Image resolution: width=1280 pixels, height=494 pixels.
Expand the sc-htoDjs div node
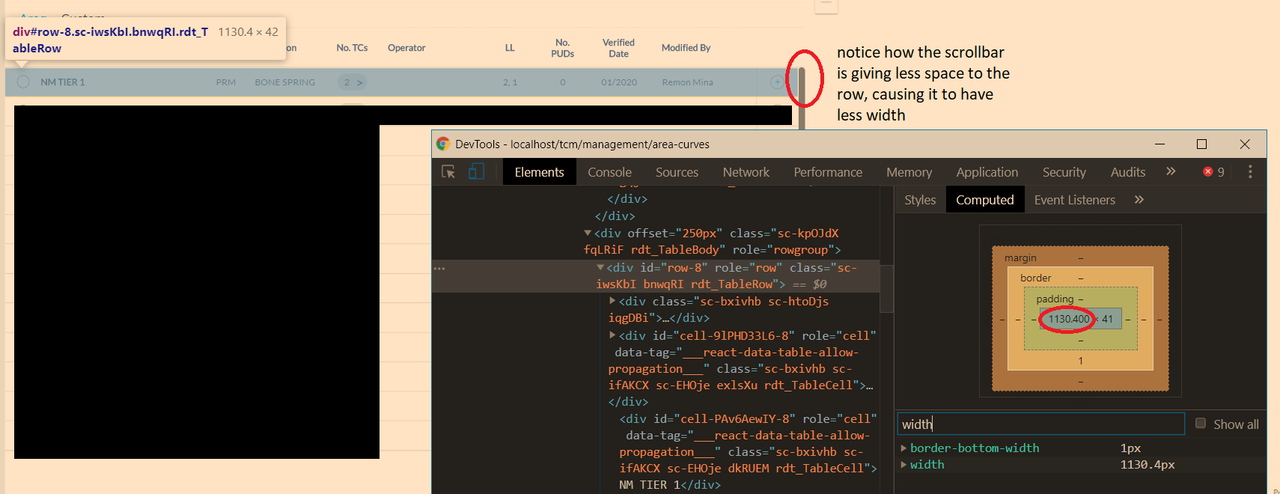[613, 301]
